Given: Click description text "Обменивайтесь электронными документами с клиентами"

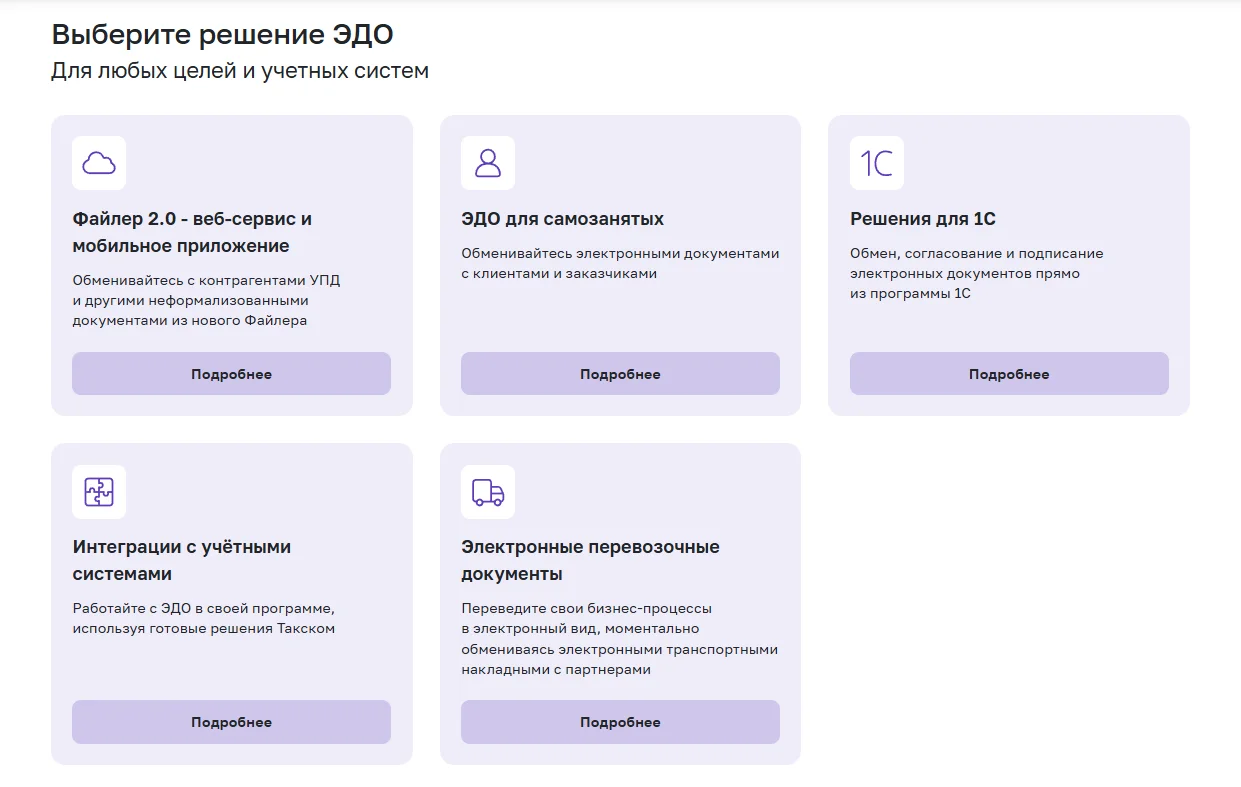Looking at the screenshot, I should tap(619, 263).
